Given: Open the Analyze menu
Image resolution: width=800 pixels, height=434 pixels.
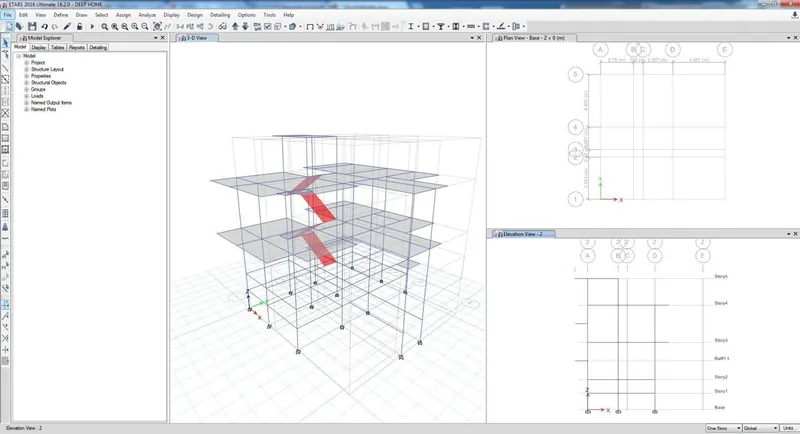Looking at the screenshot, I should coord(147,15).
